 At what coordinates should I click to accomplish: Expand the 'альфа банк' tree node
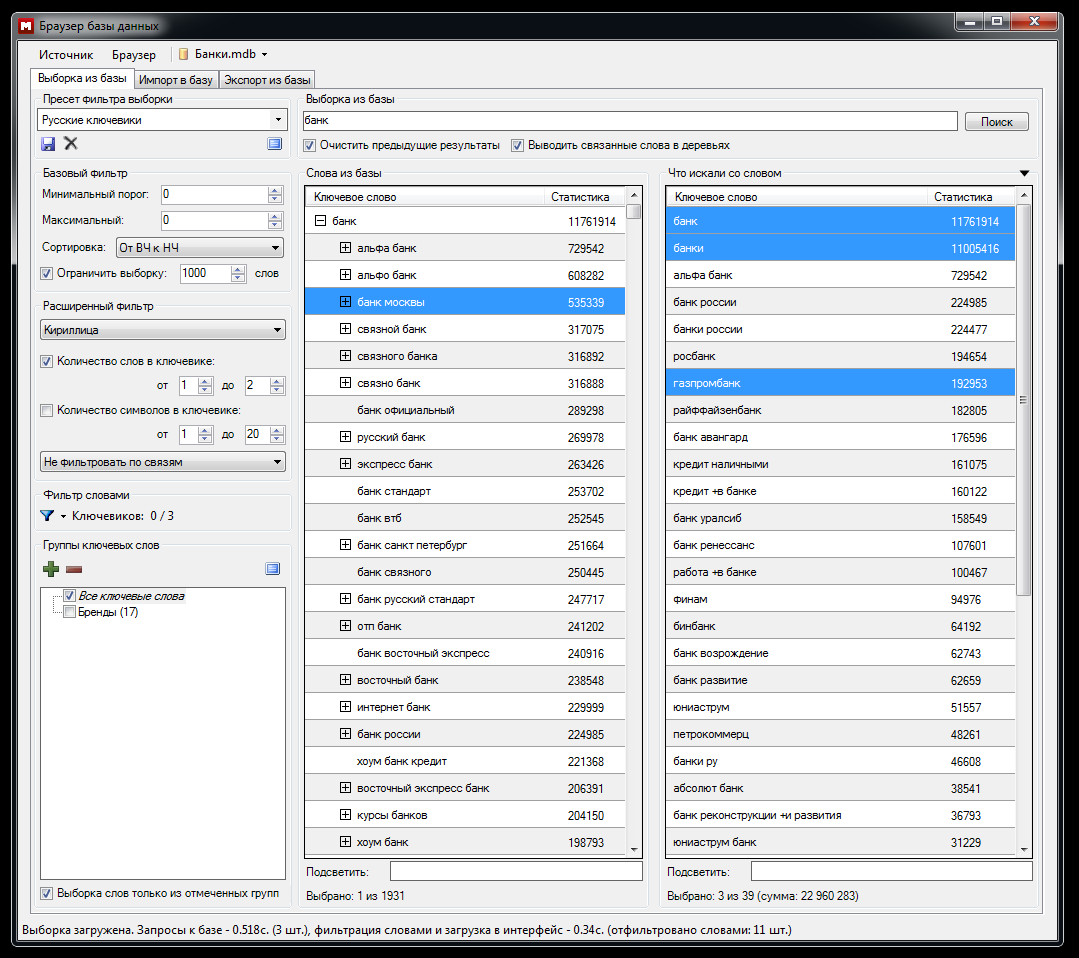click(x=345, y=248)
